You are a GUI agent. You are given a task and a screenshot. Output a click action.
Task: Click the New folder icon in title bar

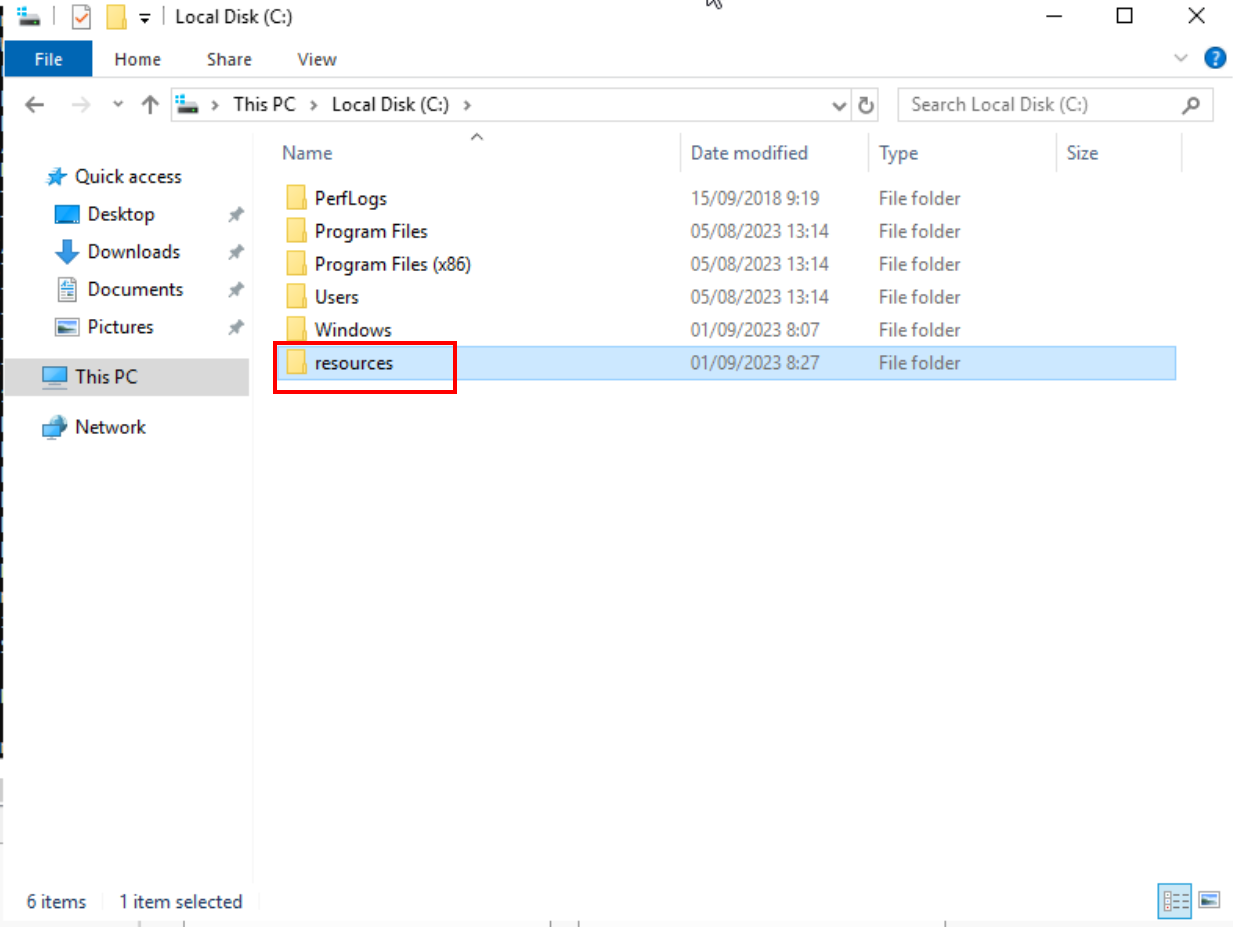pyautogui.click(x=116, y=17)
